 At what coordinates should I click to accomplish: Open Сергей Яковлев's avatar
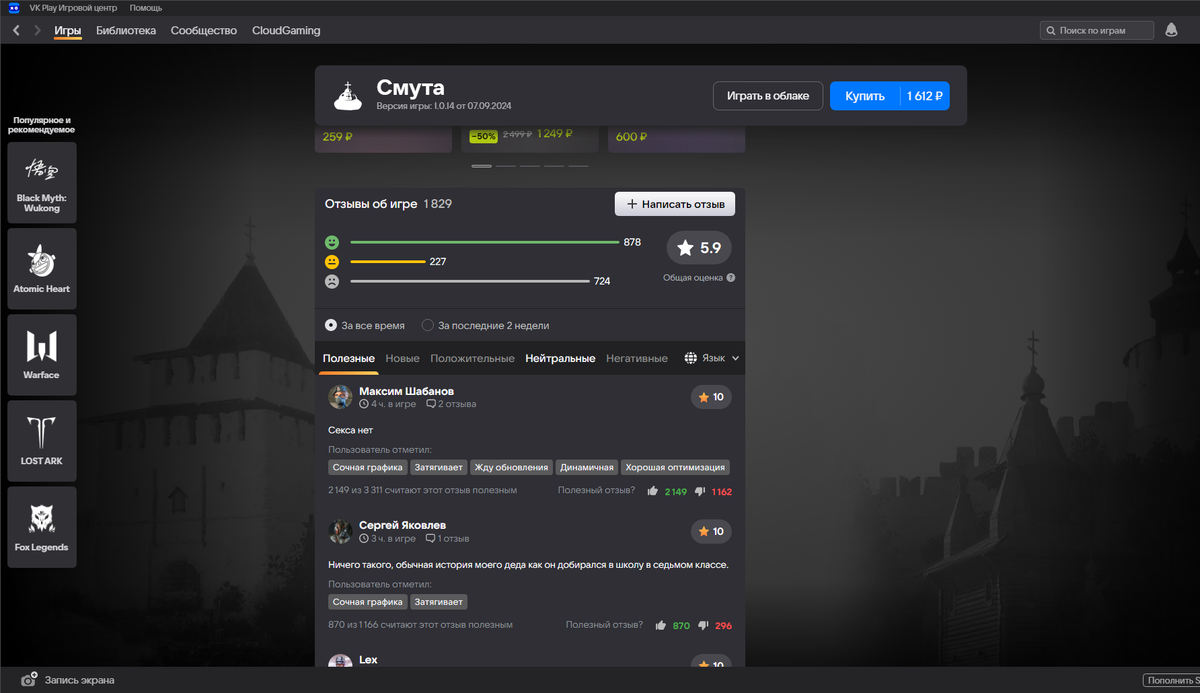tap(340, 531)
